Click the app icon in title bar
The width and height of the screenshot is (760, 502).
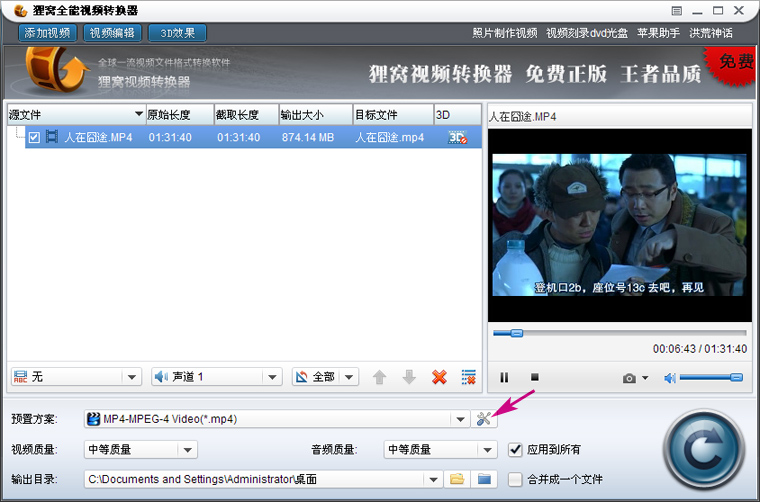click(x=21, y=11)
